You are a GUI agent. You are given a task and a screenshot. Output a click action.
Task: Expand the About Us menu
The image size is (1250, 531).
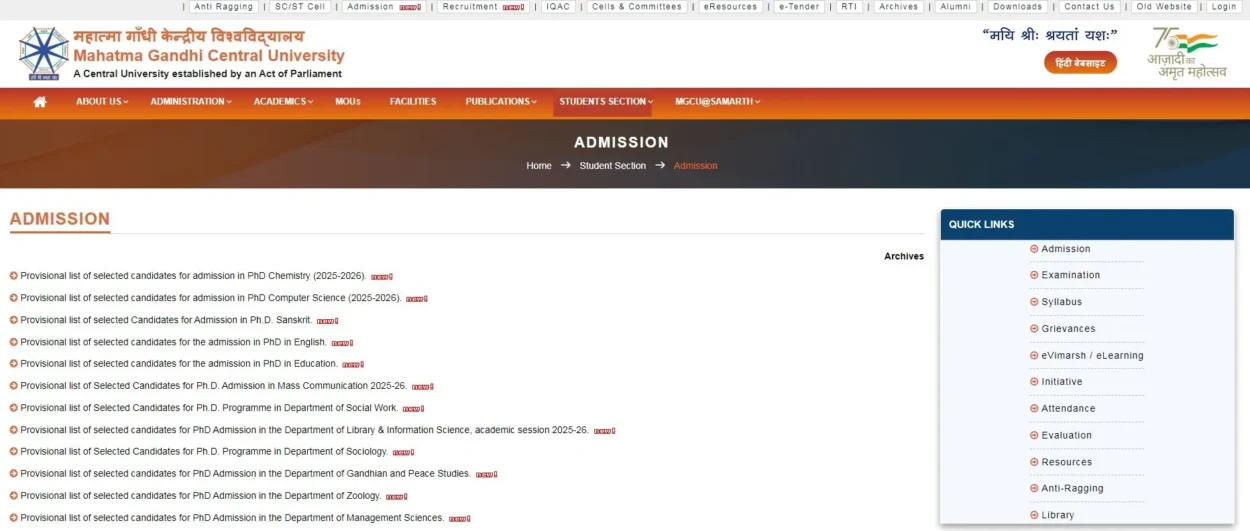[102, 102]
